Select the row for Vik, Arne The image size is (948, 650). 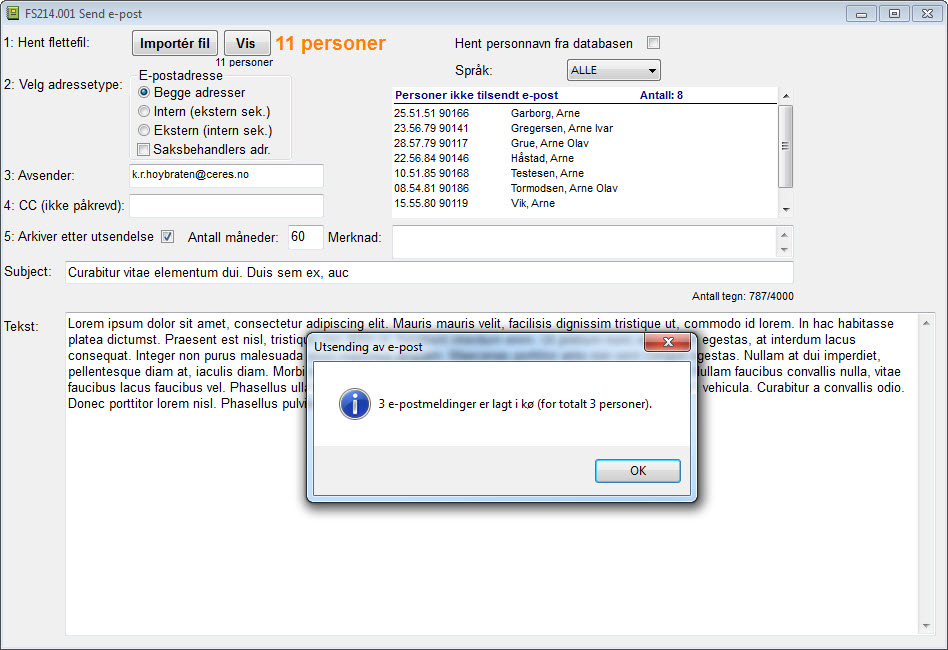tap(584, 203)
